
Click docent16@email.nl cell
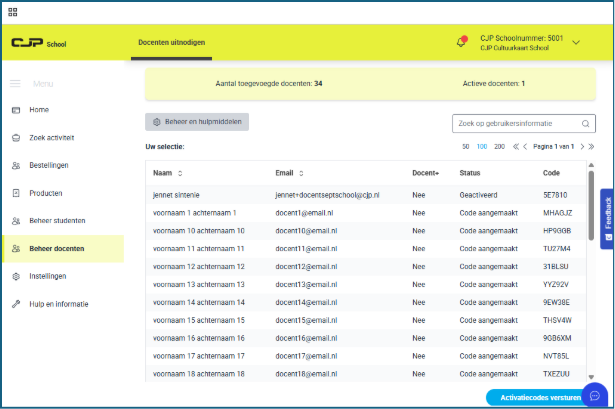click(306, 338)
